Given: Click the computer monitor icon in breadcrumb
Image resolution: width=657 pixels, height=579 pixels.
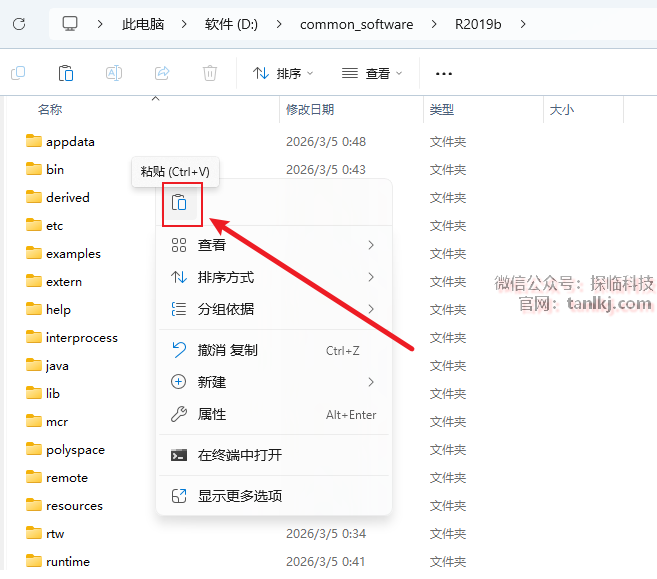Looking at the screenshot, I should pyautogui.click(x=70, y=24).
